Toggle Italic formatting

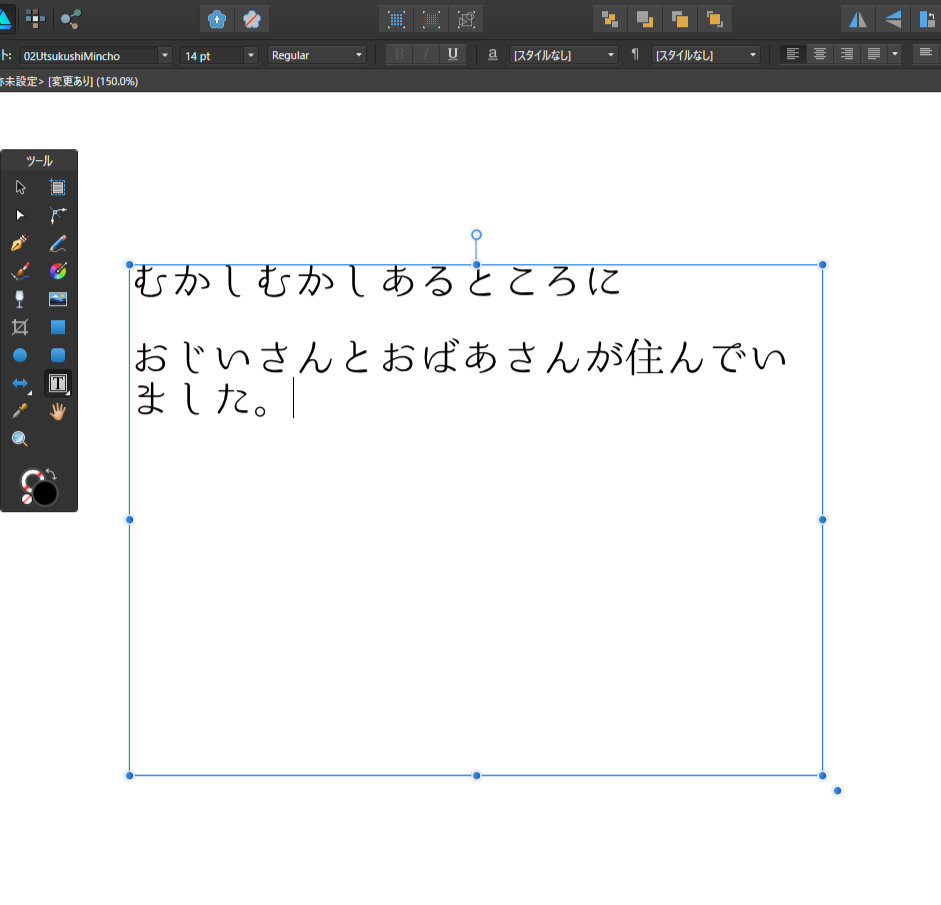(x=426, y=55)
